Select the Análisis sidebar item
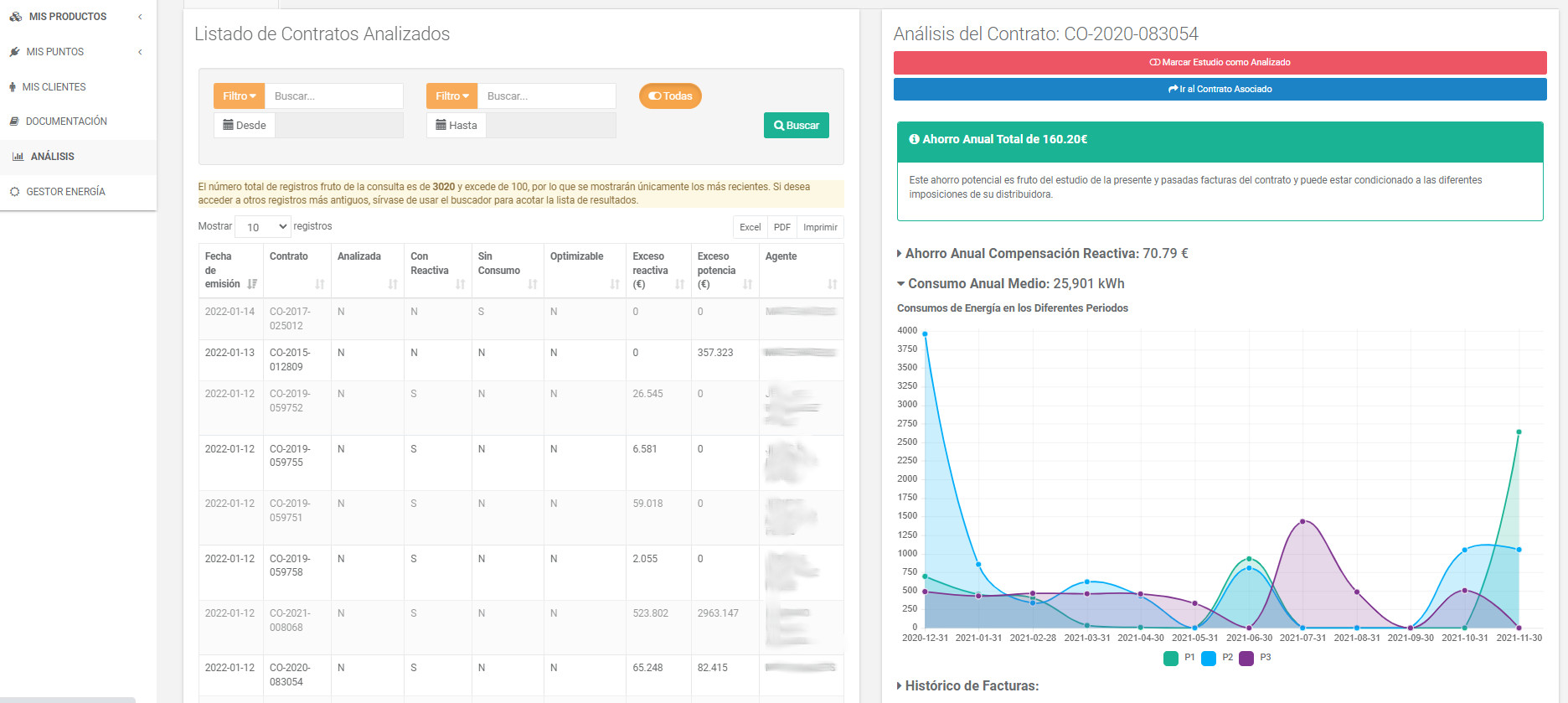The width and height of the screenshot is (1568, 703). (78, 157)
